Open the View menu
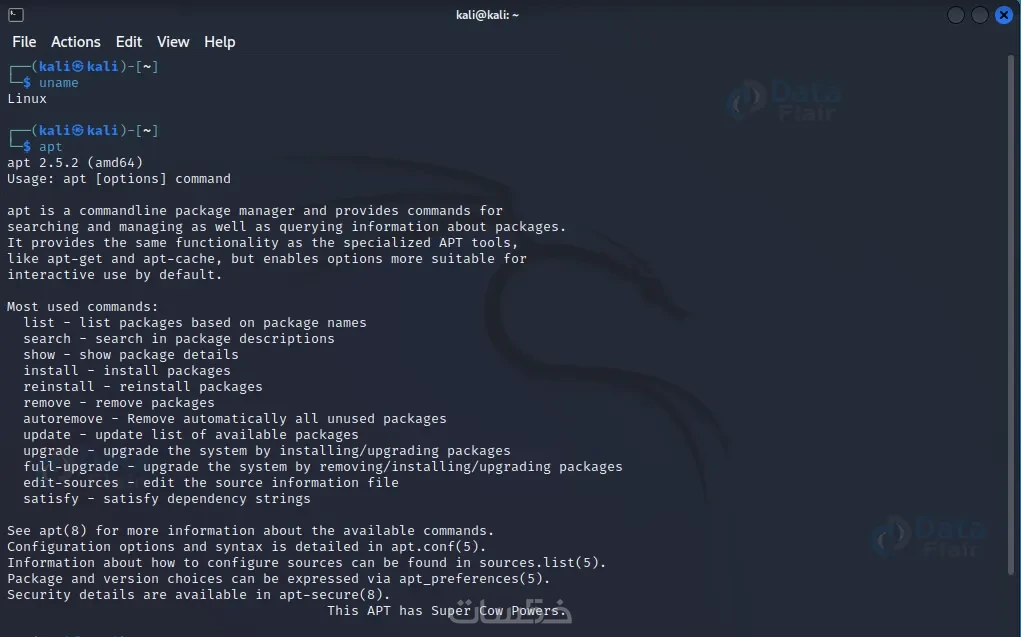The image size is (1021, 637). coord(173,42)
